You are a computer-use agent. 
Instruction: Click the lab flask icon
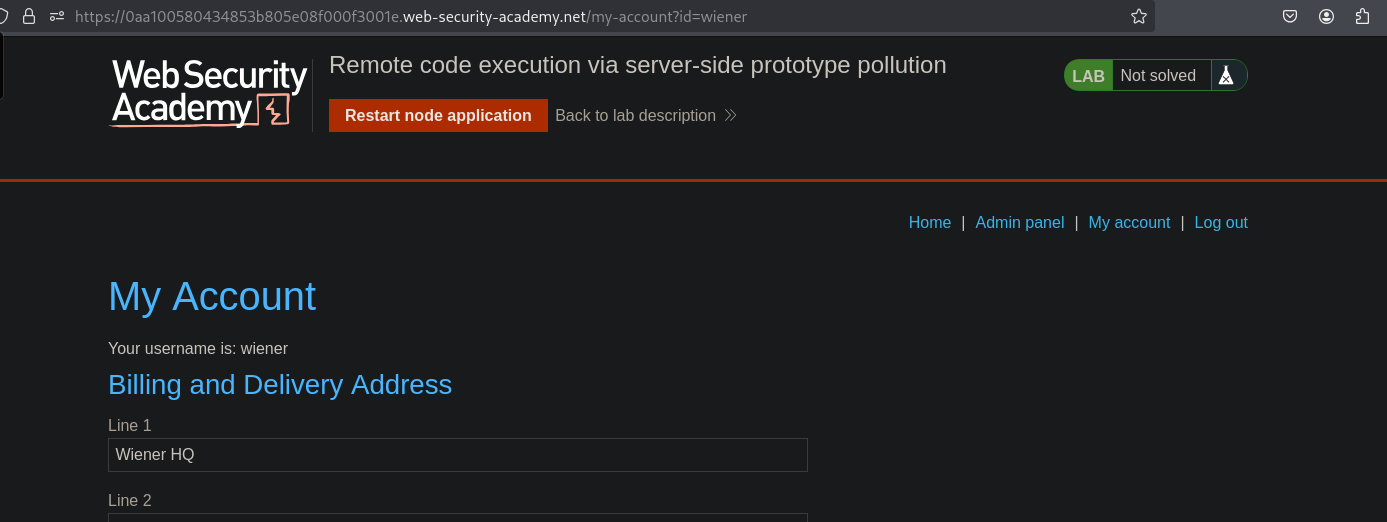pos(1226,76)
